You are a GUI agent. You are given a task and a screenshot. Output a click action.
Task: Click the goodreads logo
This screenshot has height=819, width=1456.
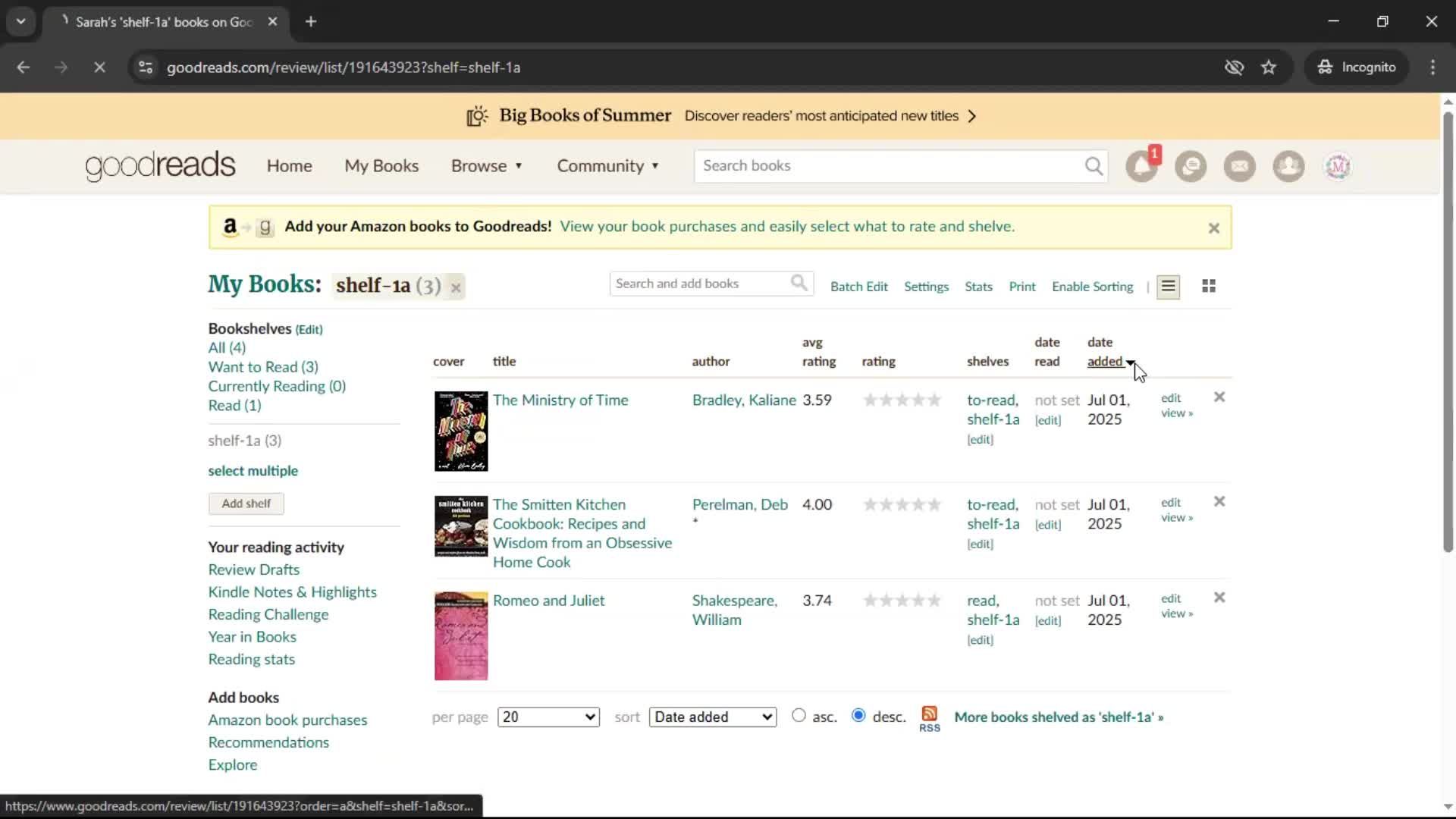click(x=160, y=165)
